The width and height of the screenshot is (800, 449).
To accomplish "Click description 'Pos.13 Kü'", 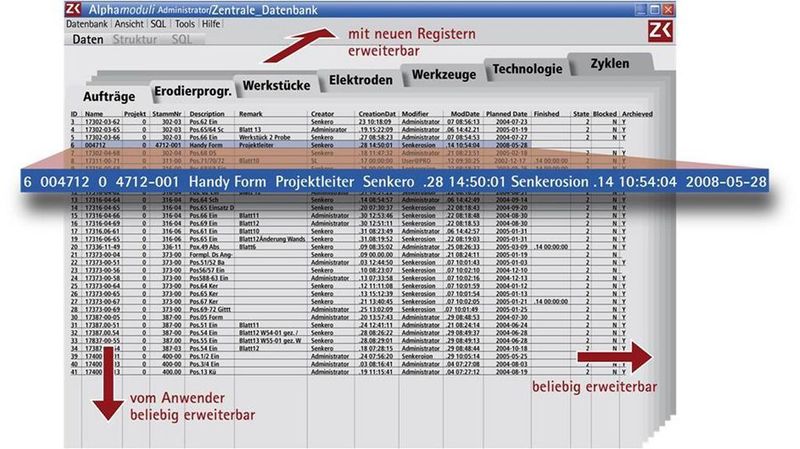I will pos(203,372).
